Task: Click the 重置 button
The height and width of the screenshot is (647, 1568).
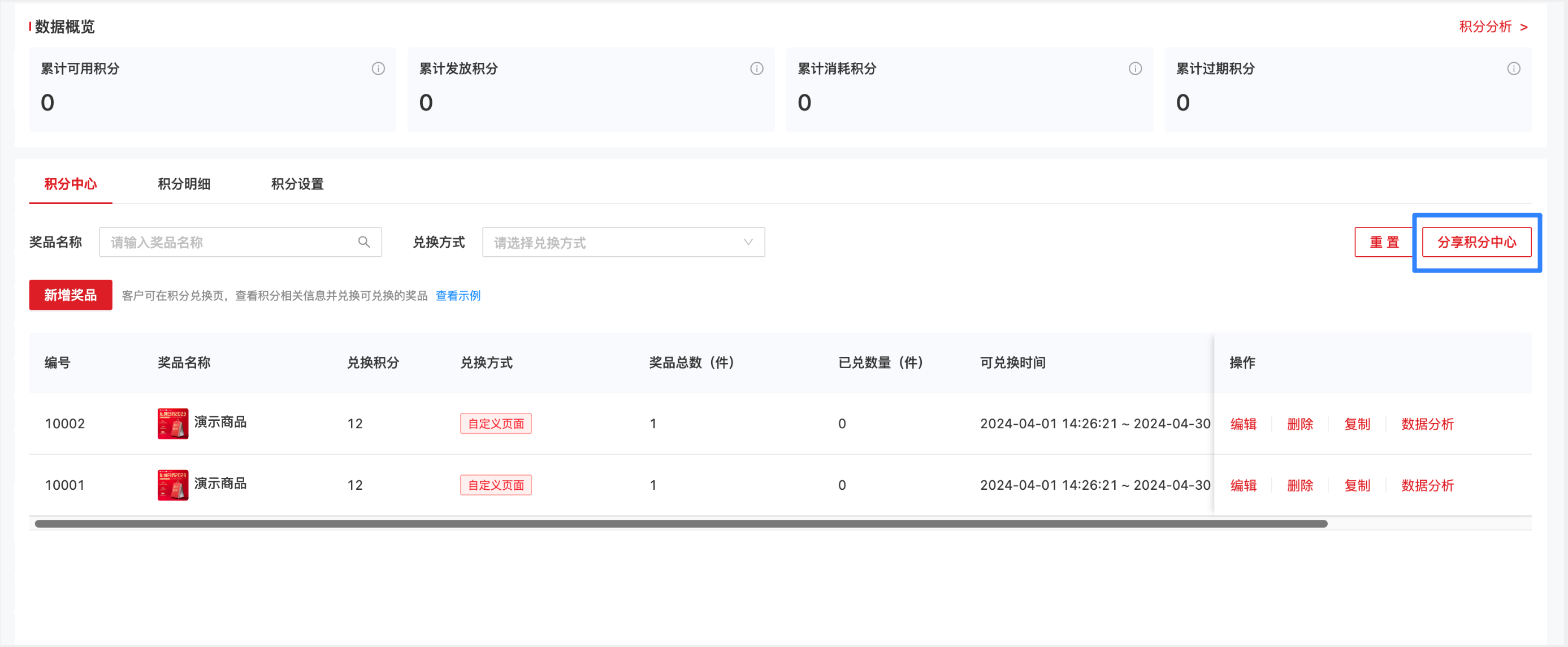Action: 1384,242
